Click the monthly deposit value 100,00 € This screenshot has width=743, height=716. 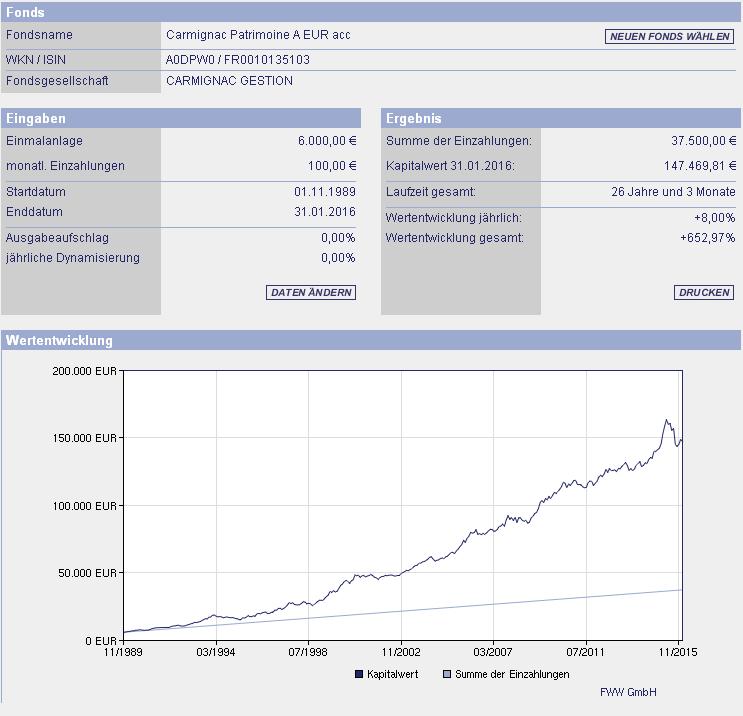click(332, 166)
